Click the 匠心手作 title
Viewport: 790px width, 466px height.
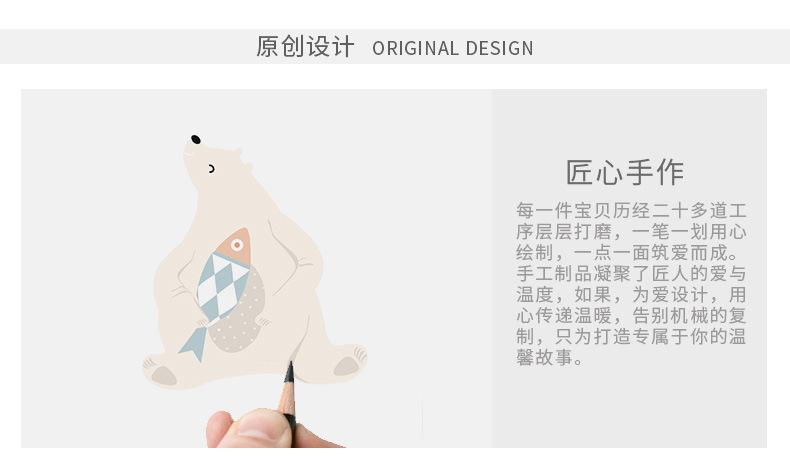click(x=625, y=172)
